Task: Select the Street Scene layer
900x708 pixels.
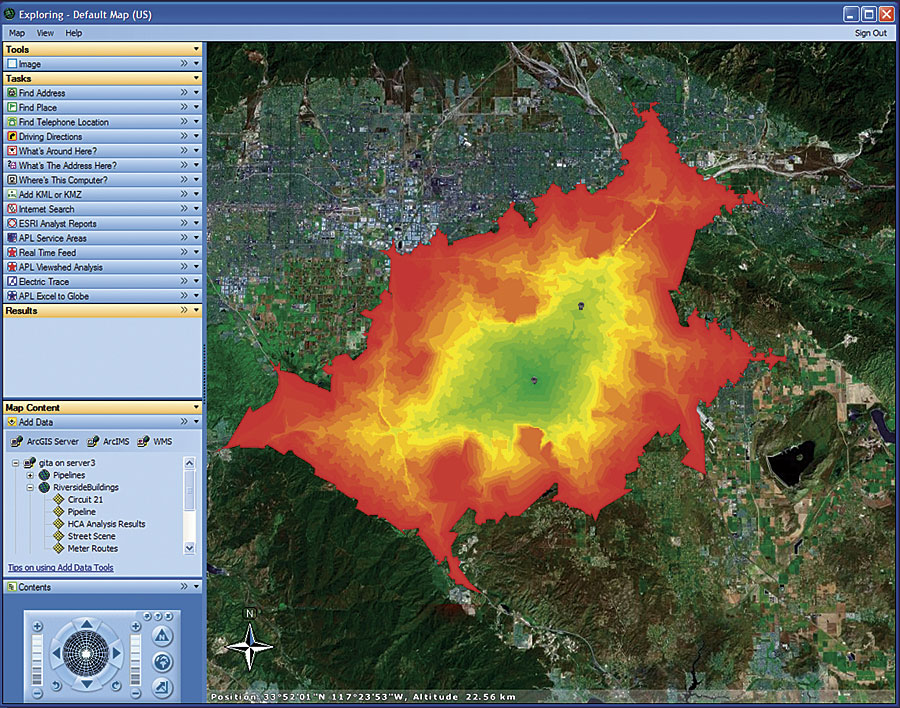Action: [x=91, y=536]
